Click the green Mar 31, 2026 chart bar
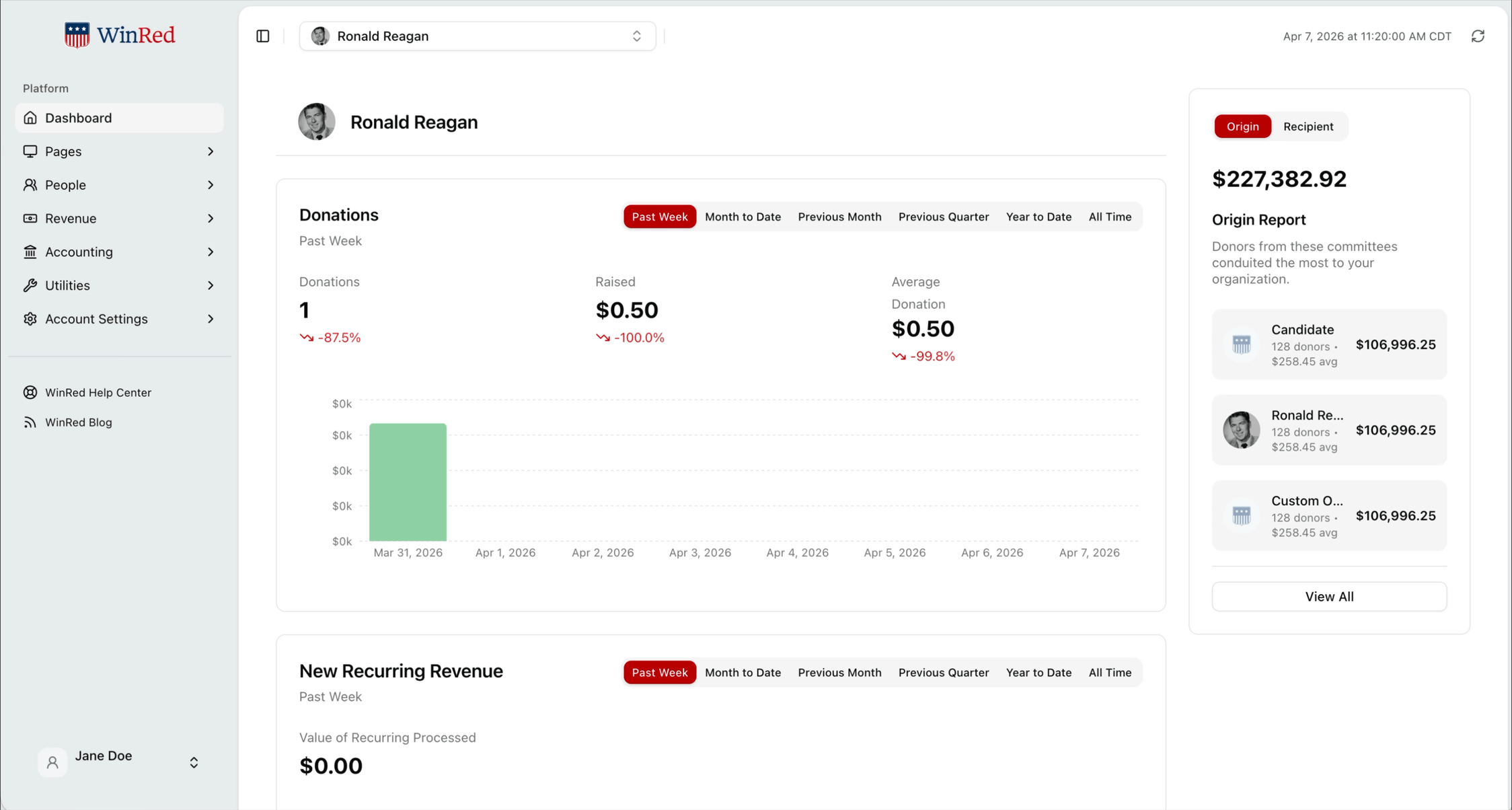The height and width of the screenshot is (810, 1512). [408, 482]
